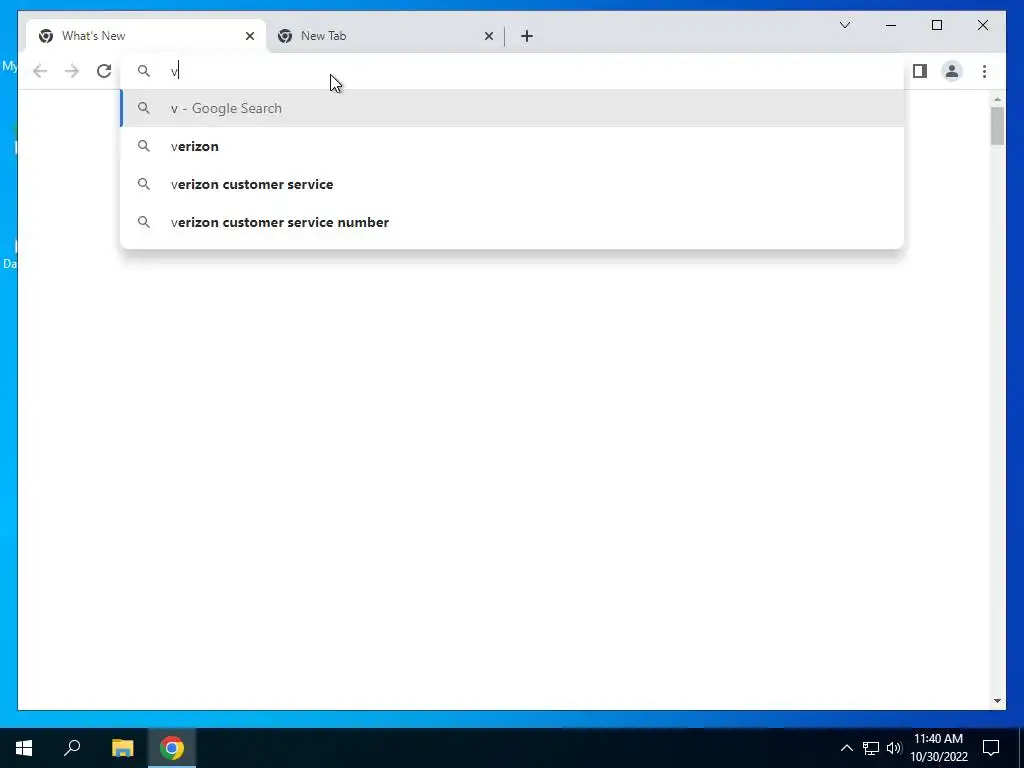Click the browser forward arrow

point(72,71)
